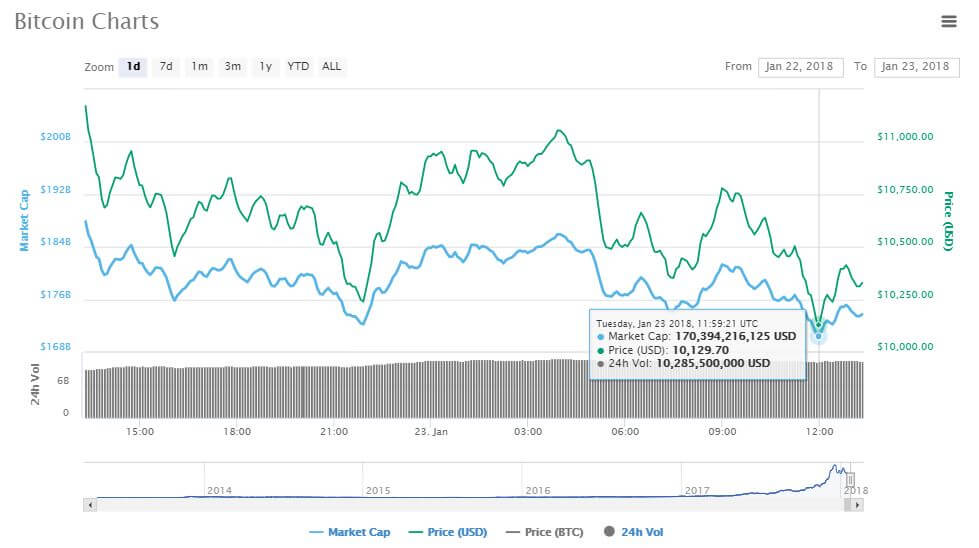Screen dimensions: 979x548
Task: Open the chart hamburger menu
Action: point(948,22)
